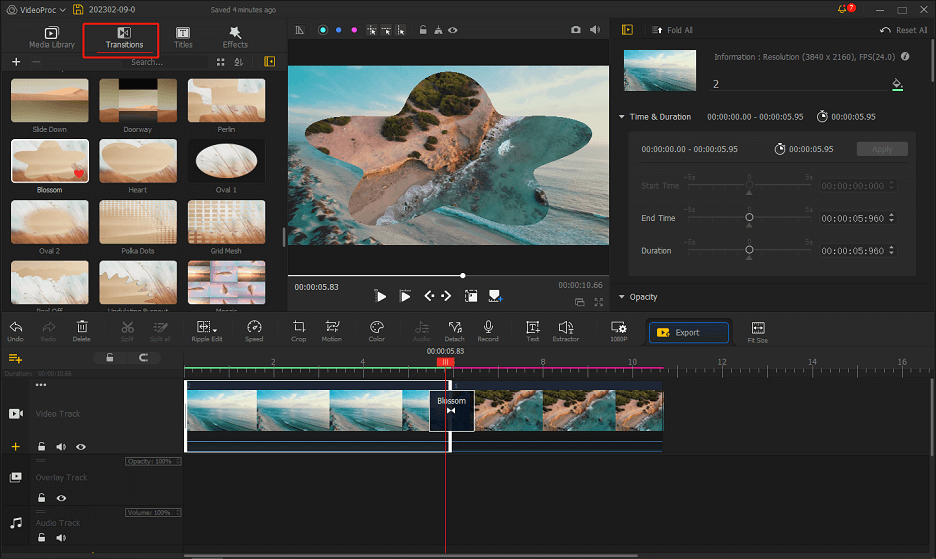Click the transitions search field

click(164, 62)
